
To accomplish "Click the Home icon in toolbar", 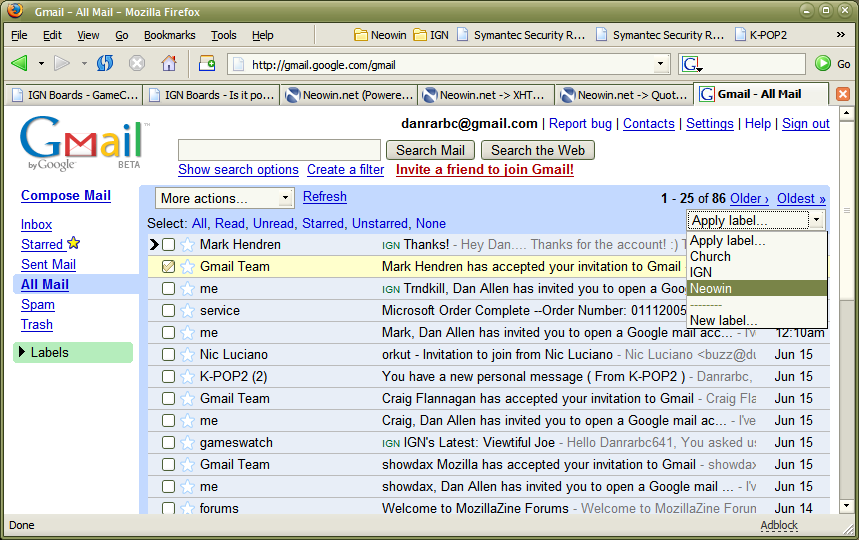I will click(x=169, y=64).
